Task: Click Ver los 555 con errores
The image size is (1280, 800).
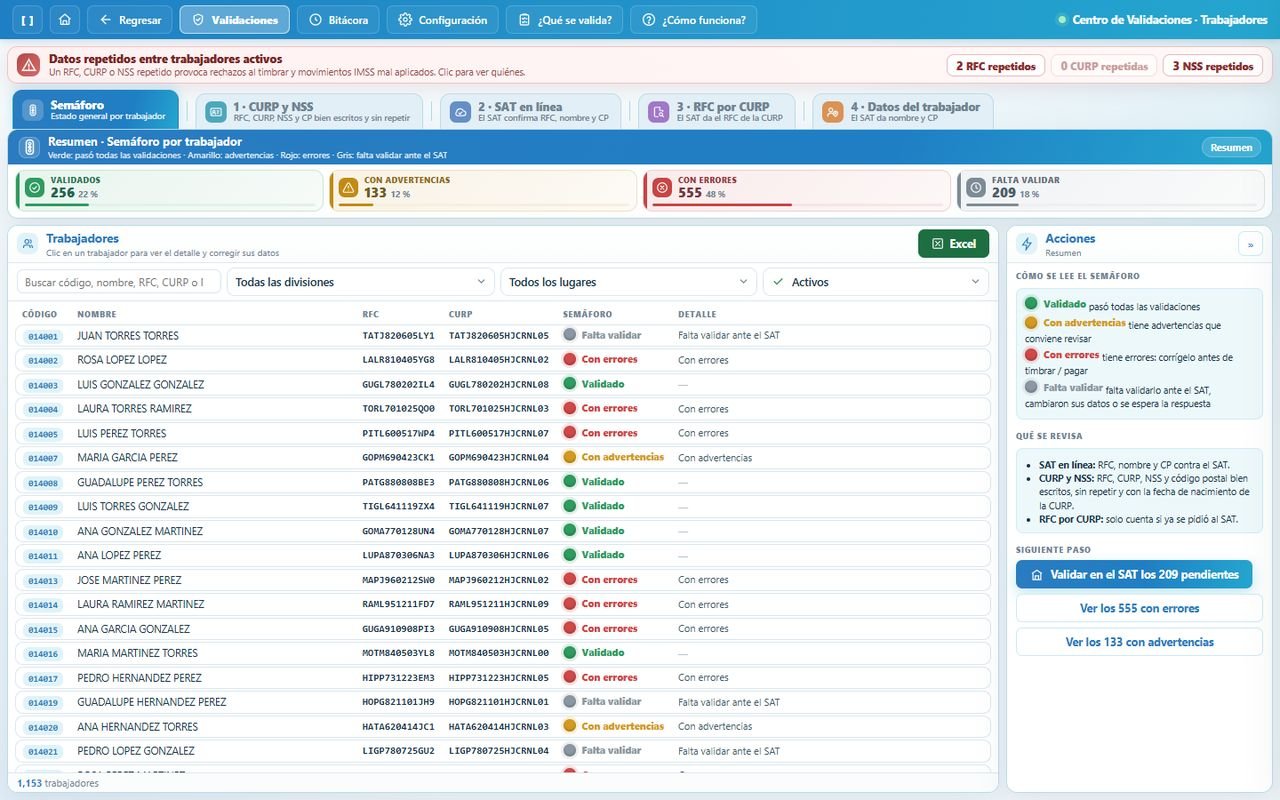Action: pyautogui.click(x=1139, y=608)
